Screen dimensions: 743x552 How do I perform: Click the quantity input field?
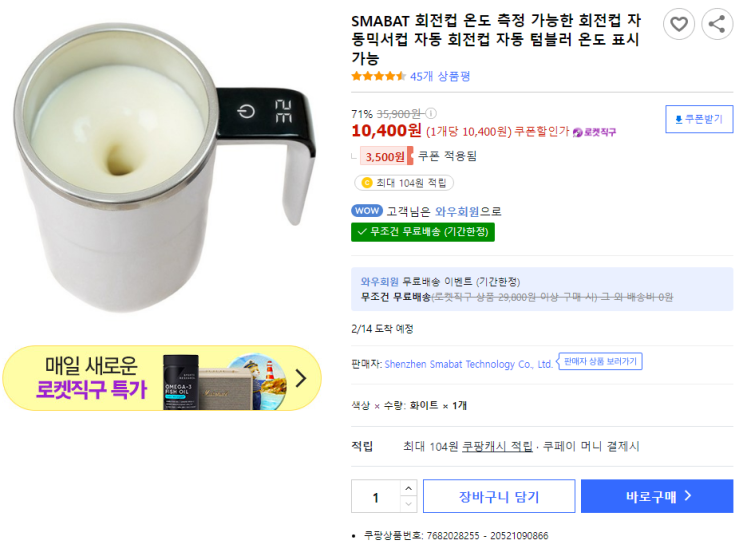(376, 497)
